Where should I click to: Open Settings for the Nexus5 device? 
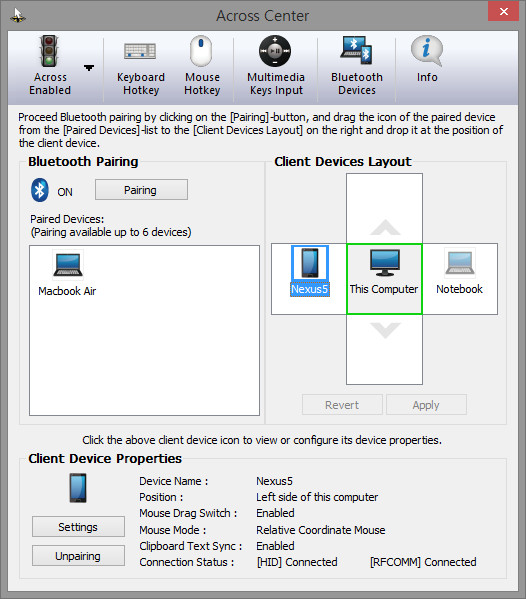click(x=78, y=527)
